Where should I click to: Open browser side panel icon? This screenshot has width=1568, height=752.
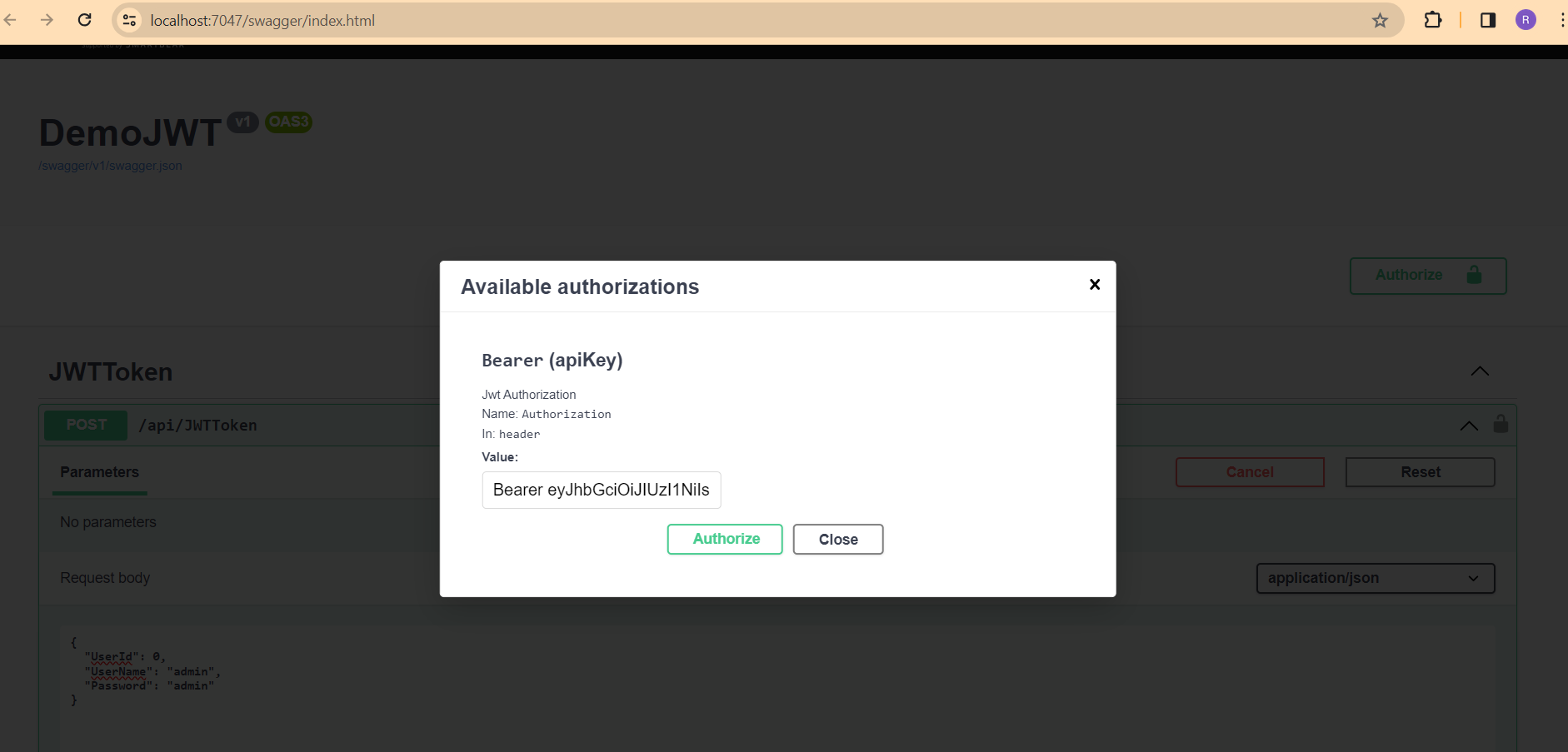(1488, 20)
